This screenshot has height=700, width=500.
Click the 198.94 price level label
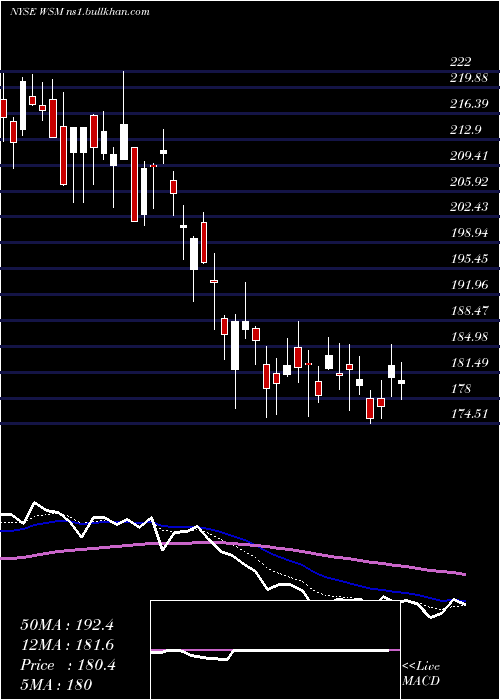coord(469,233)
